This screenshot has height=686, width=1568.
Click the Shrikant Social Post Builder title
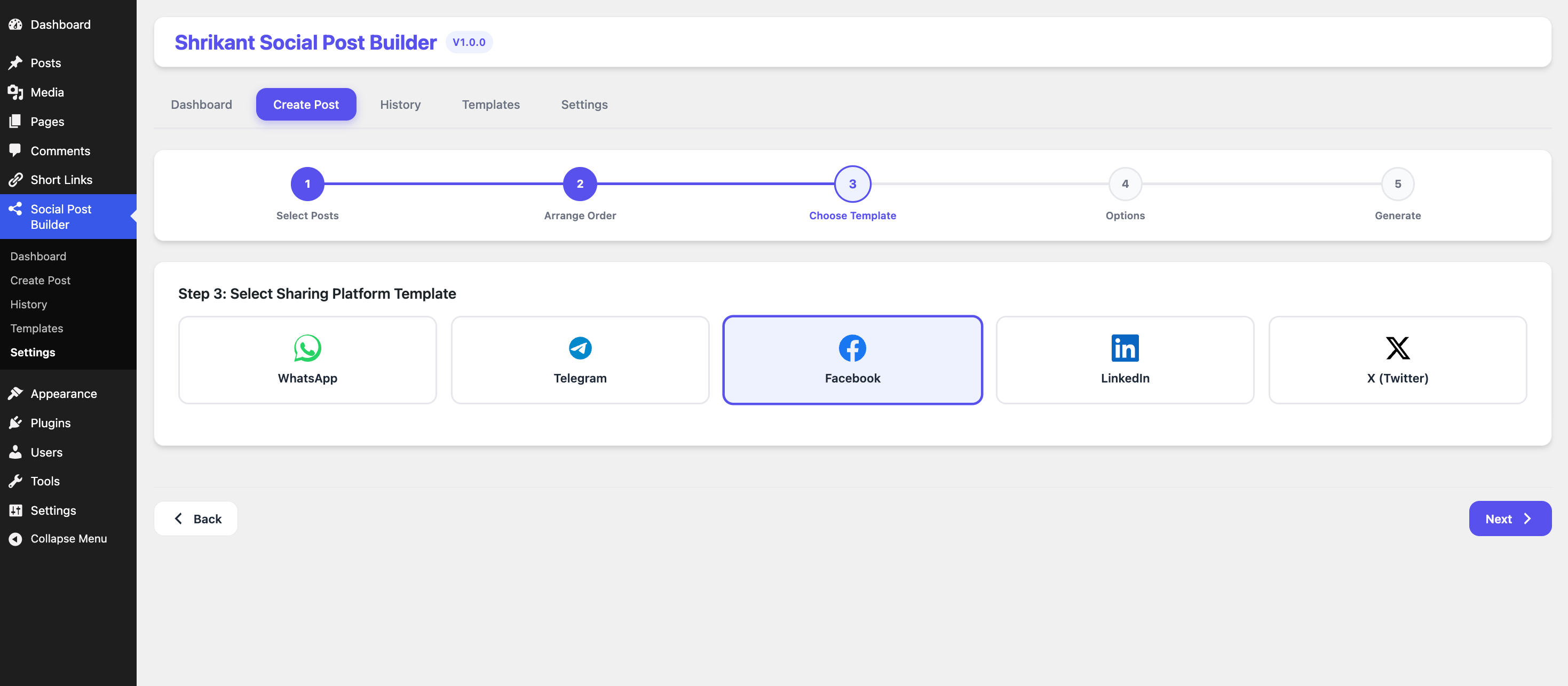click(x=306, y=42)
